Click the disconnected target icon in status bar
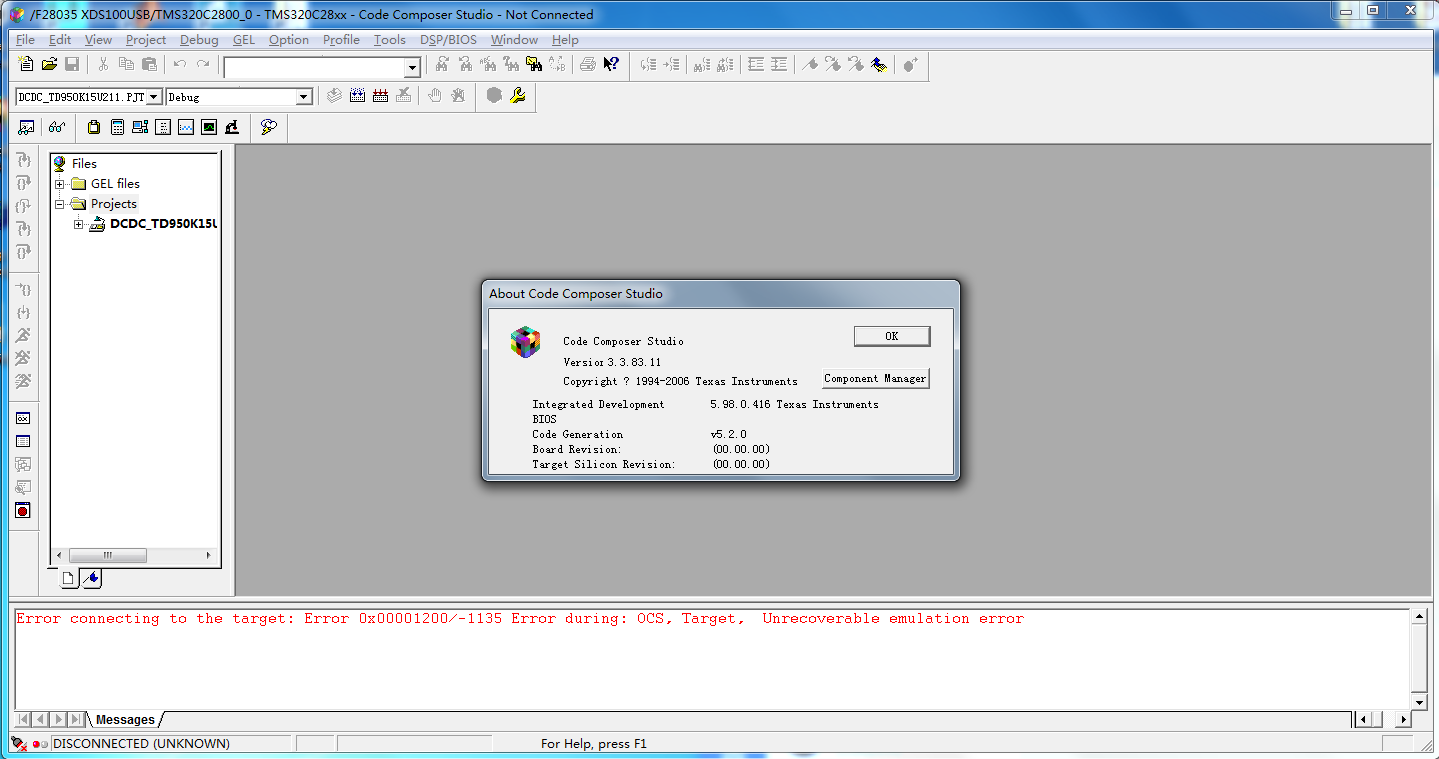This screenshot has width=1439, height=759. pyautogui.click(x=19, y=744)
